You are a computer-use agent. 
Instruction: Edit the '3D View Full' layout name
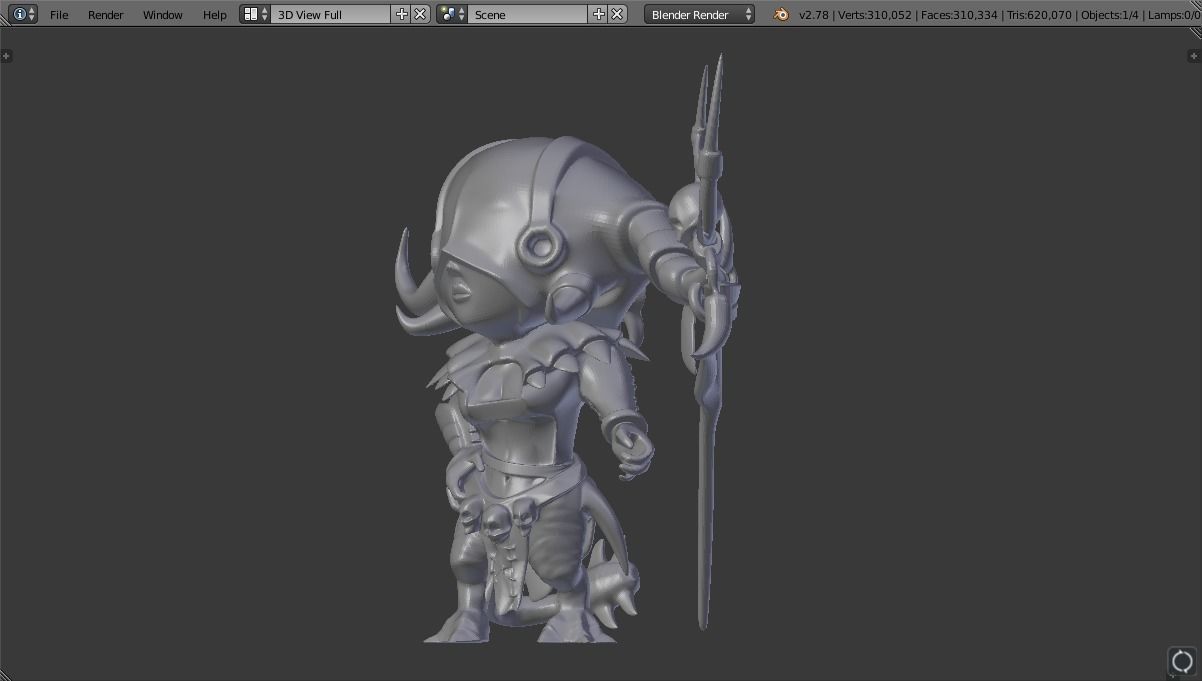tap(331, 14)
